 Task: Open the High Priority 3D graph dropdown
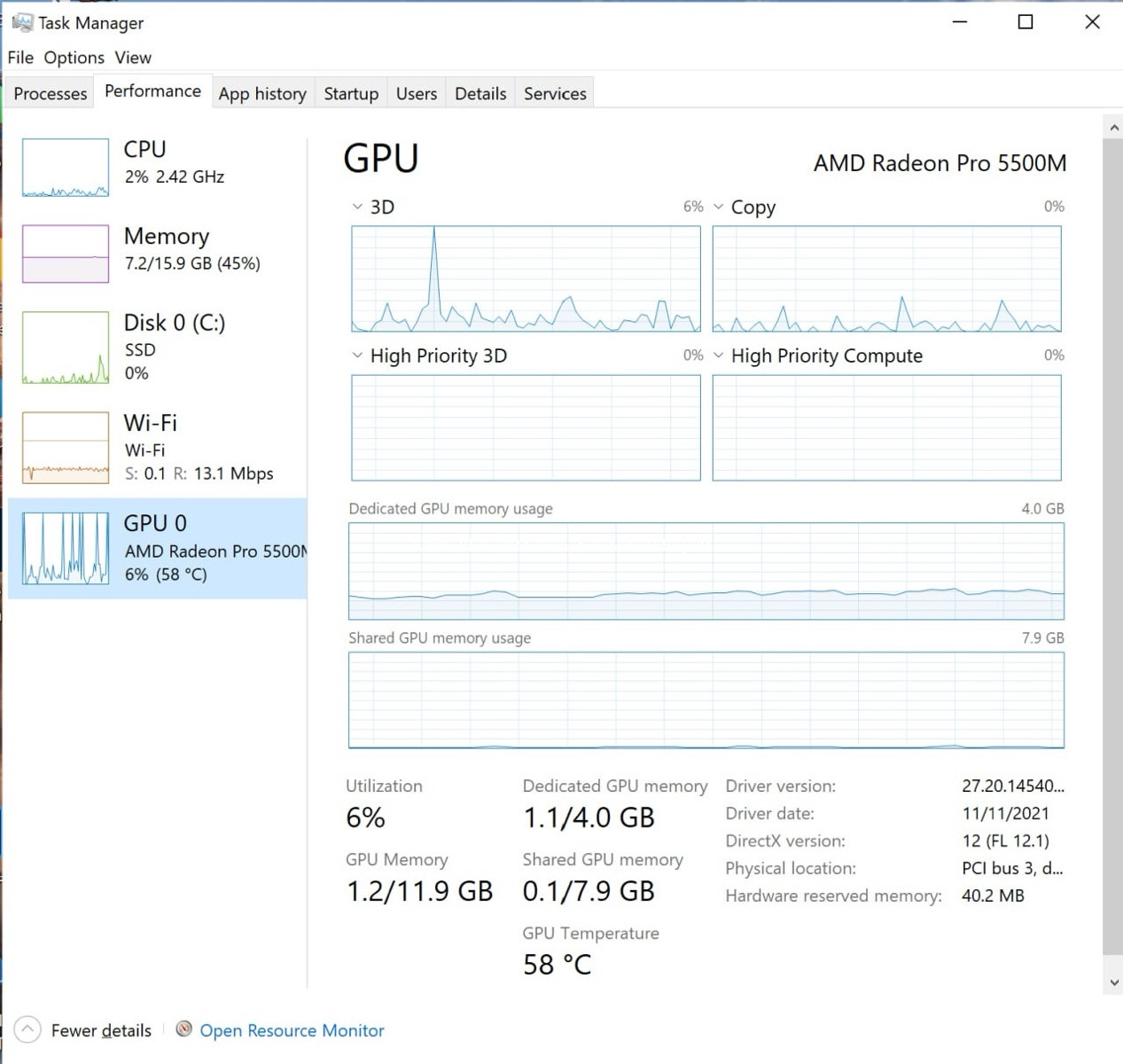[357, 356]
